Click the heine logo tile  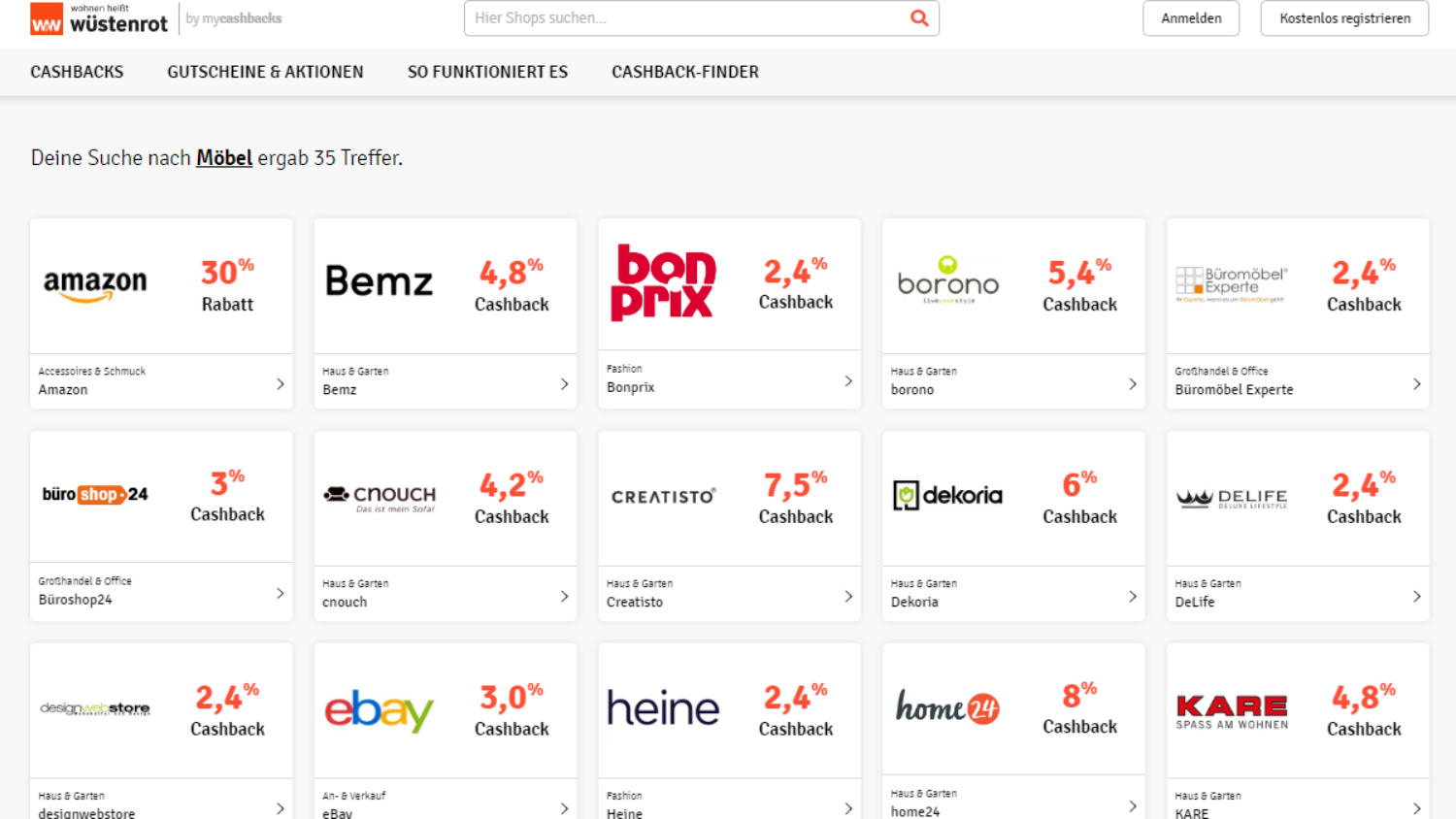pos(663,708)
